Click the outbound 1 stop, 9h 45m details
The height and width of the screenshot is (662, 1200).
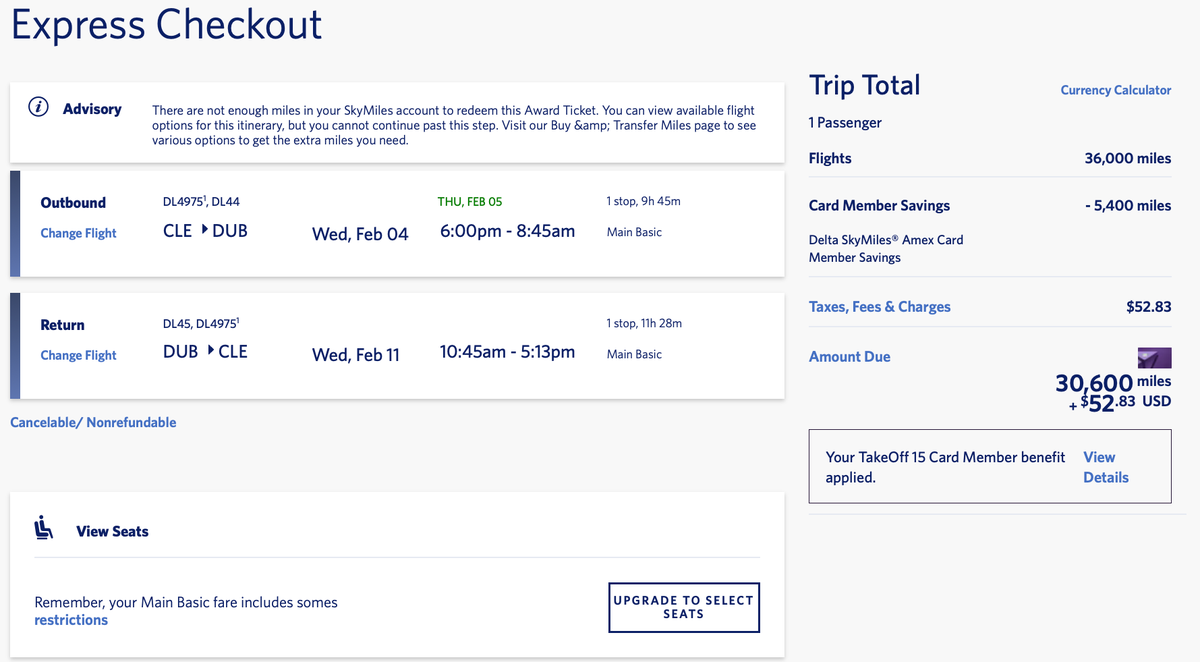pos(643,202)
